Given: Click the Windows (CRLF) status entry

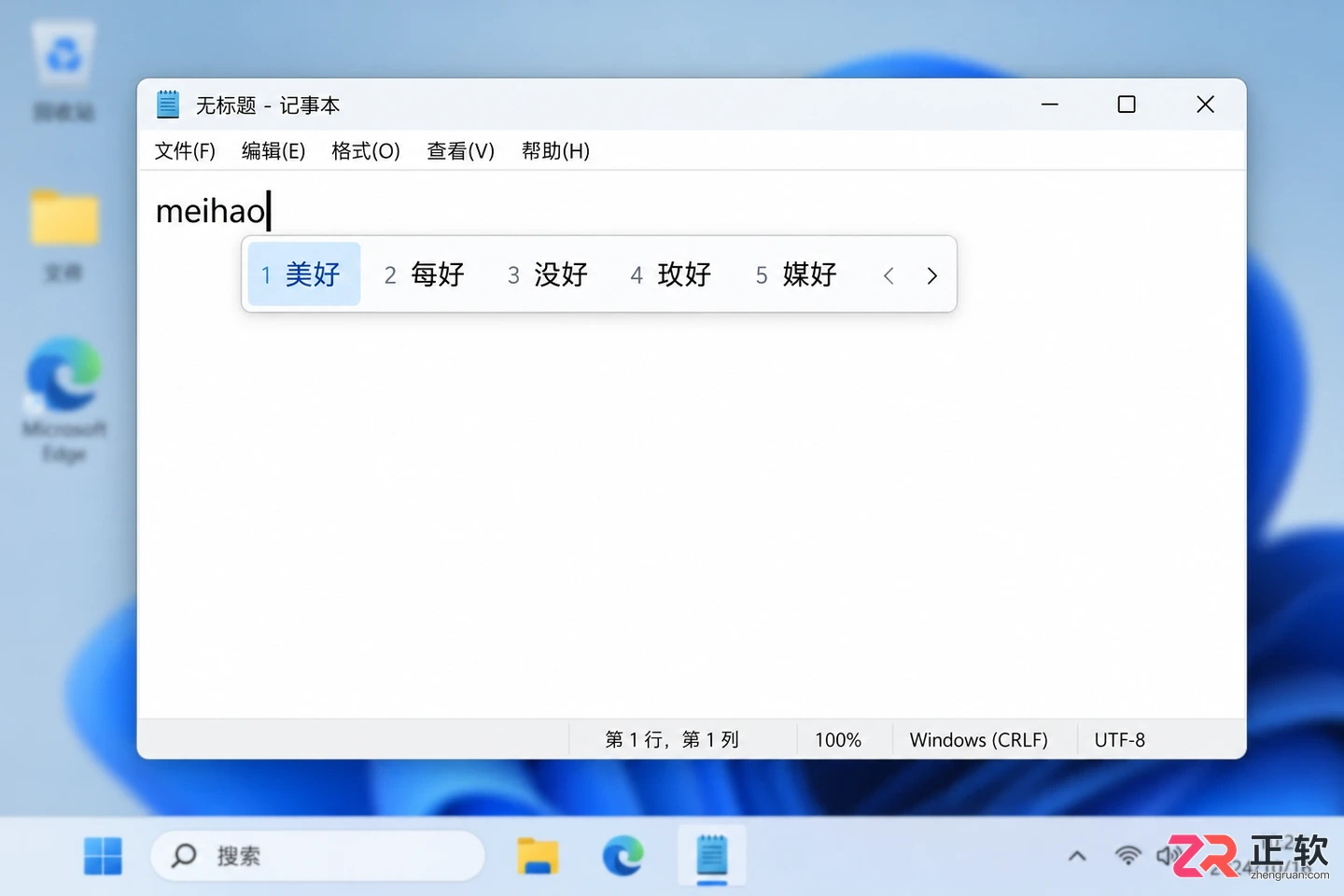Looking at the screenshot, I should point(979,740).
